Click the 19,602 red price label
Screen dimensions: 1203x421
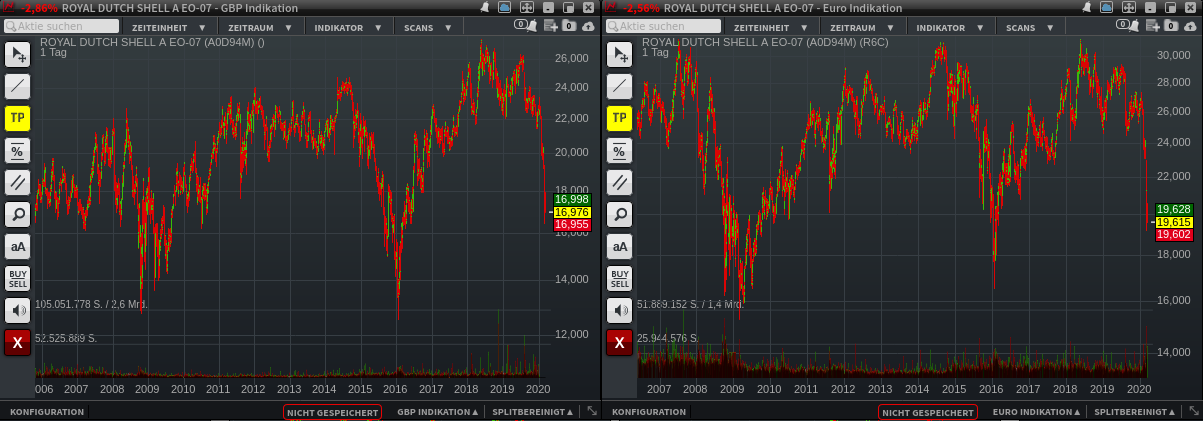[1173, 235]
